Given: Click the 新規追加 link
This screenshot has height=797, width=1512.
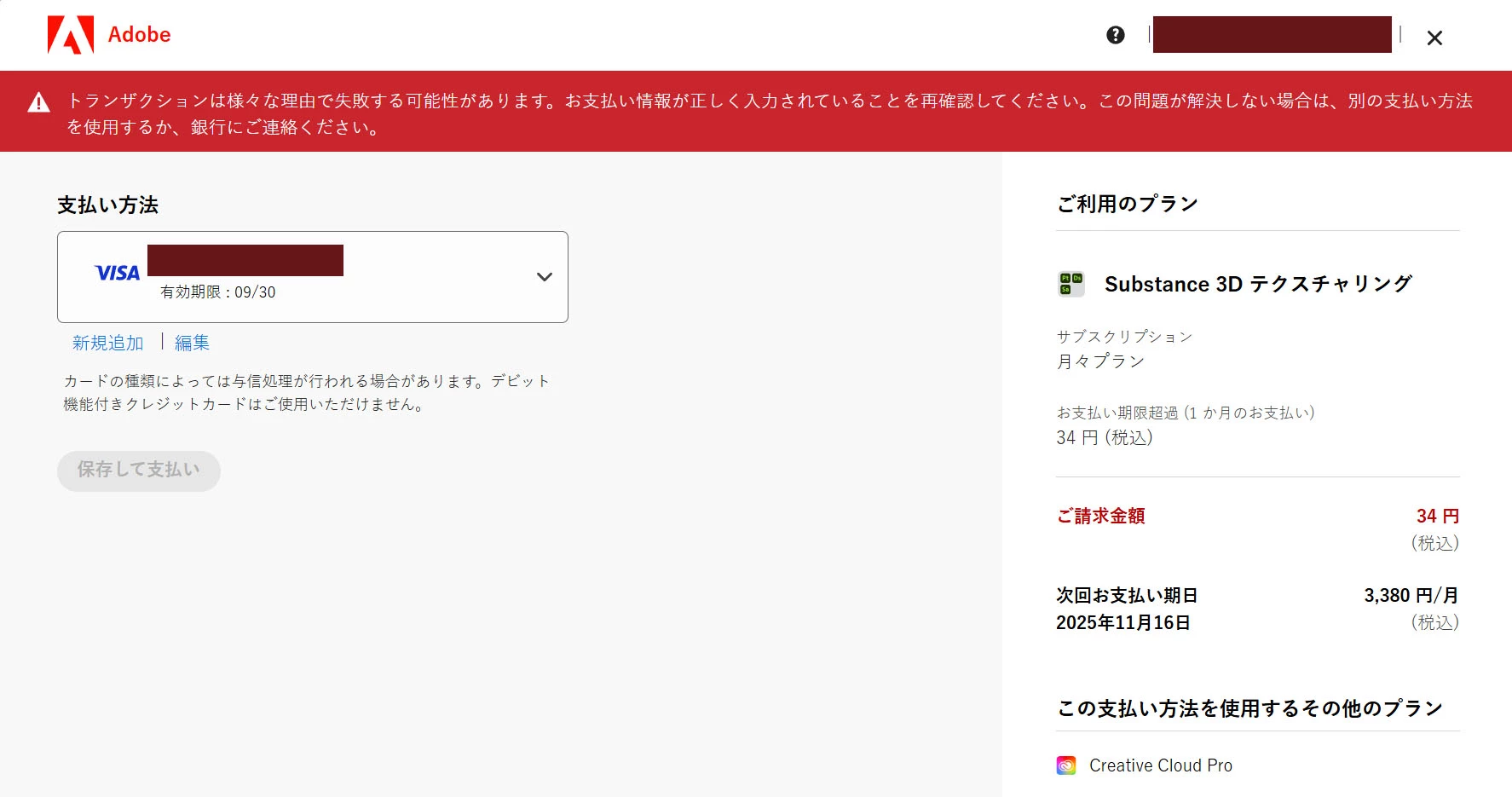Looking at the screenshot, I should (108, 343).
